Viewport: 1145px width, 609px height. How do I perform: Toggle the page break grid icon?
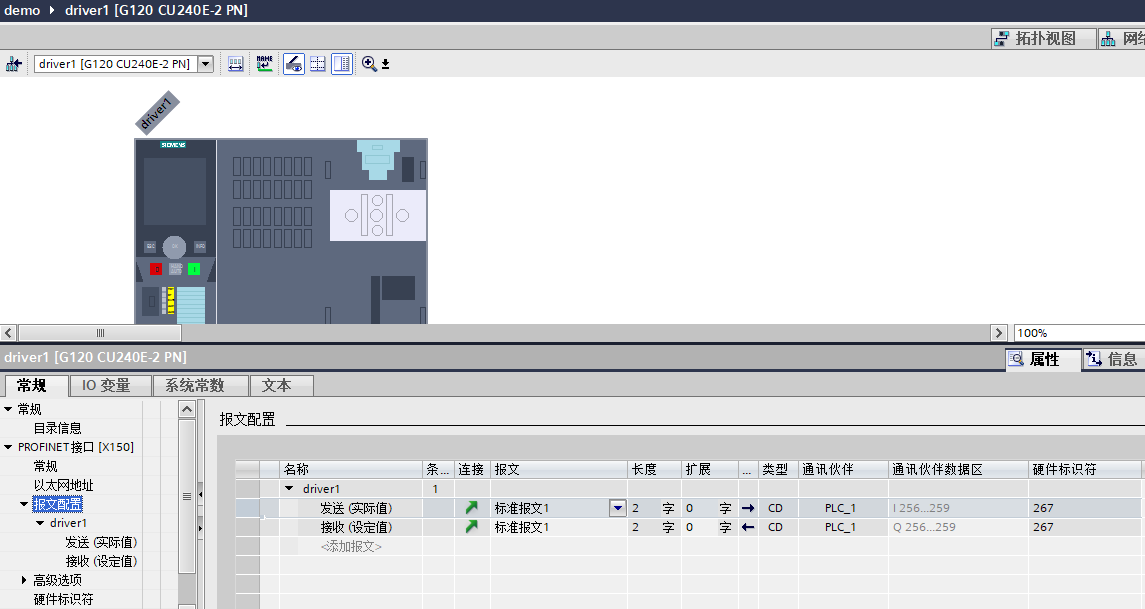318,64
